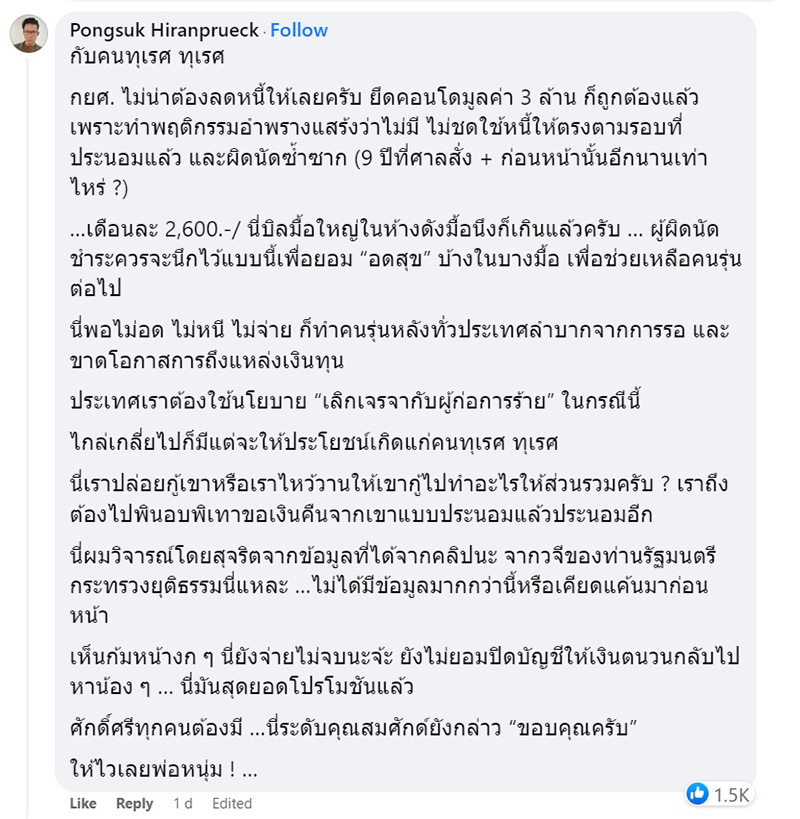Click the Follow link next to the name
Screen dimensions: 800x819
pos(298,29)
